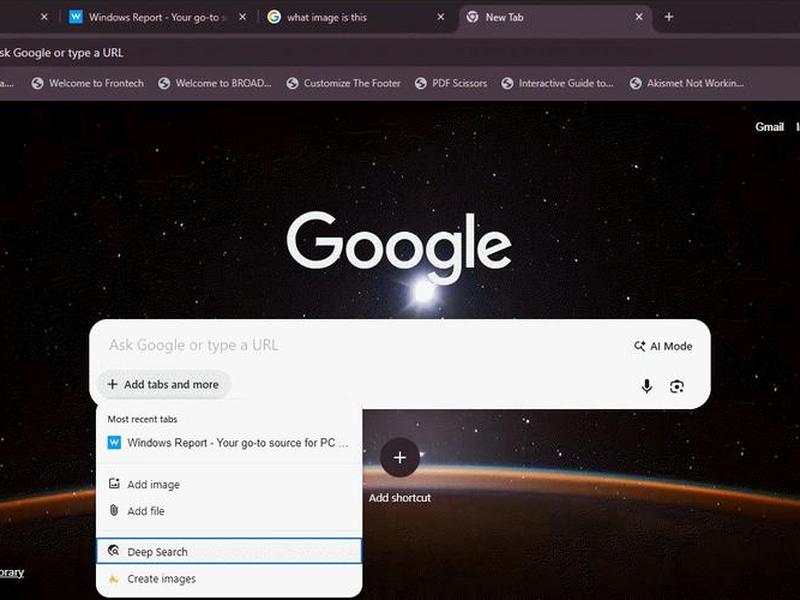The width and height of the screenshot is (800, 600).
Task: Open PDF Scissors bookmark
Action: (x=451, y=83)
